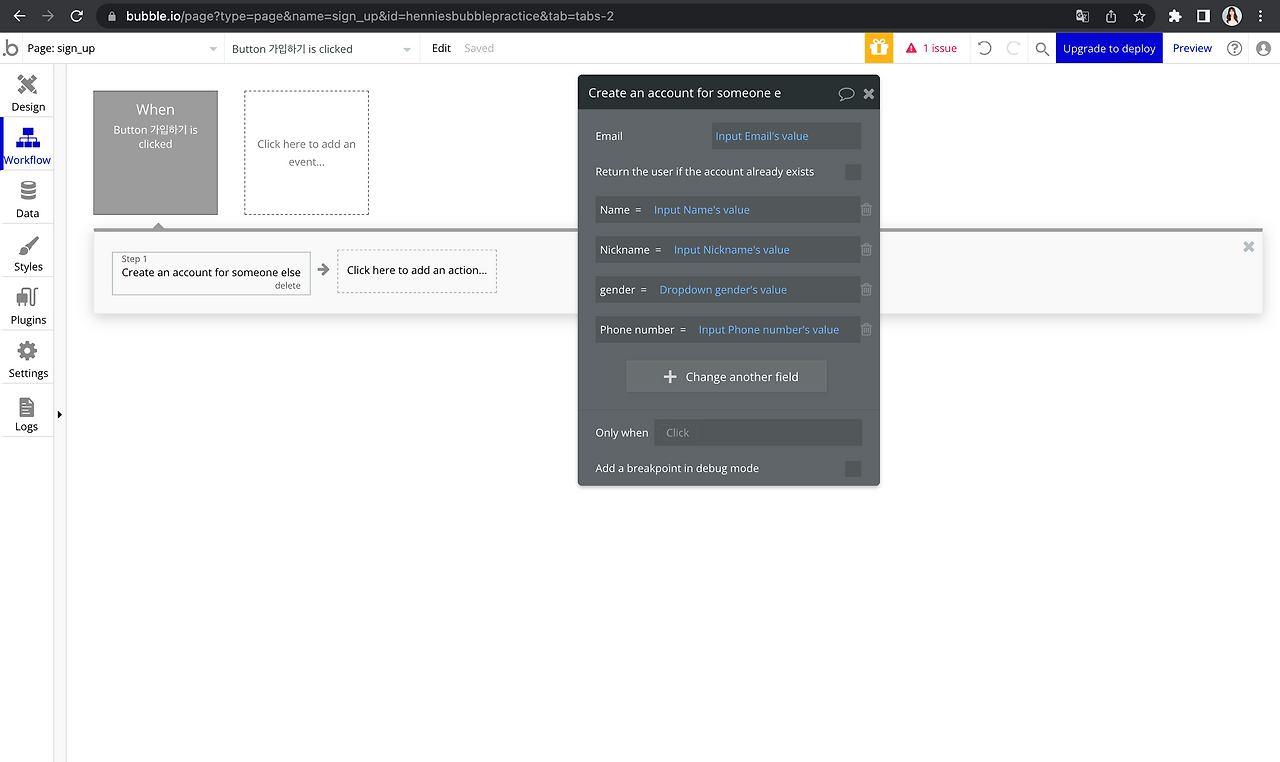Delete the Nickname field row
Screen dimensions: 1280x762
pyautogui.click(x=866, y=250)
